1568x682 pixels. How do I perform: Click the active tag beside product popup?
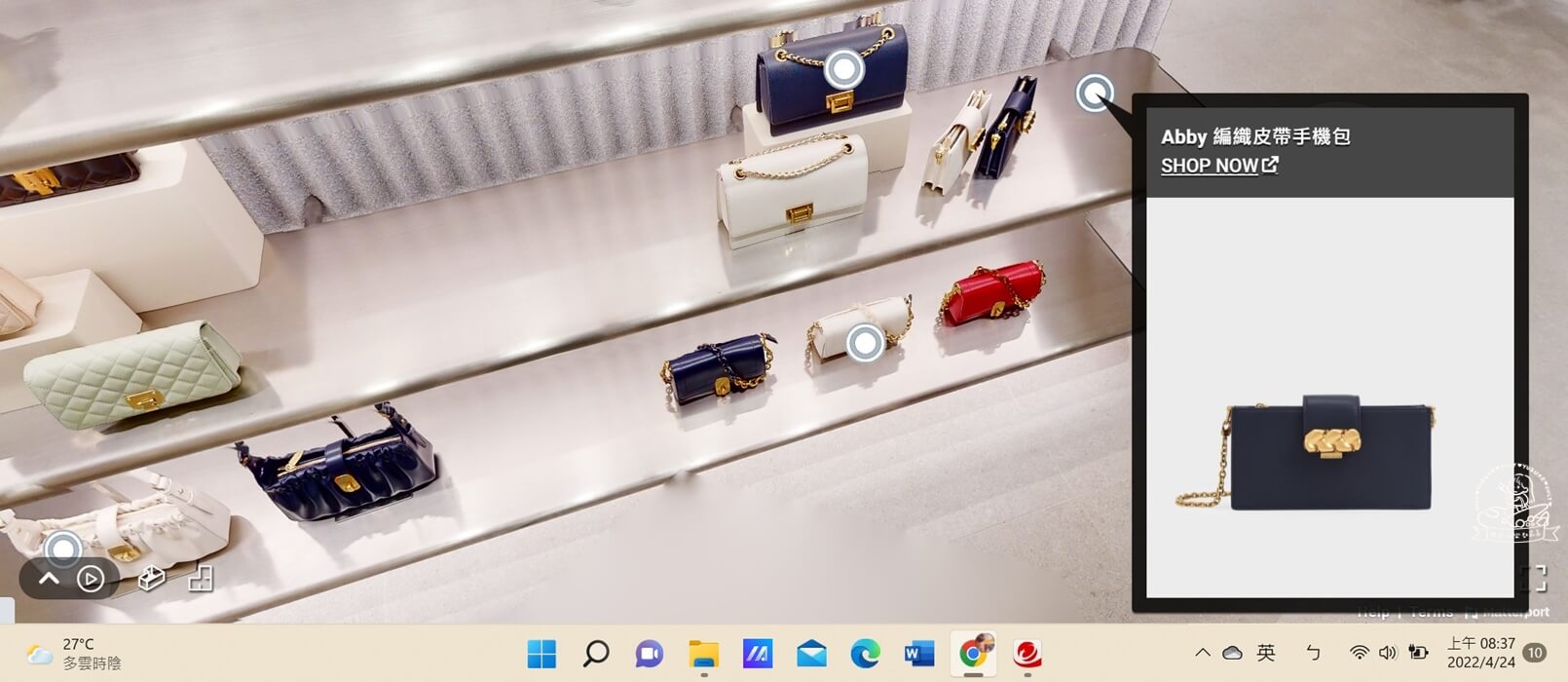point(1094,94)
